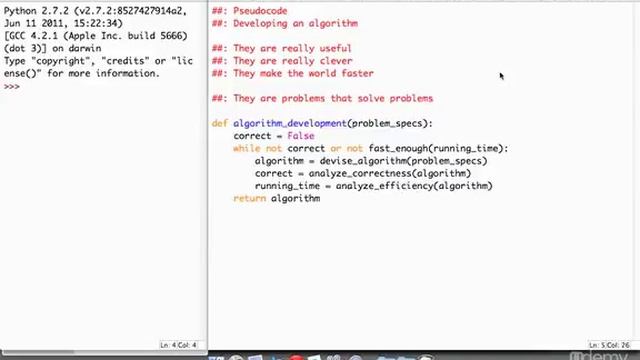This screenshot has height=360, width=640.
Task: Click the >>> prompt in the Python shell
Action: [12, 87]
